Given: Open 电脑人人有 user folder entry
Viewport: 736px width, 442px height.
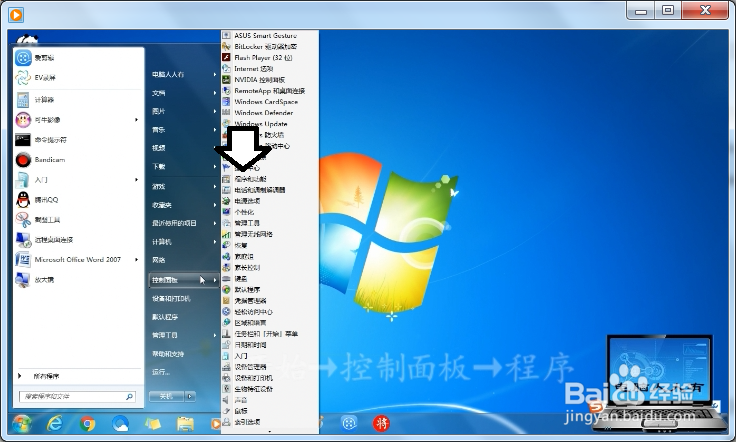Looking at the screenshot, I should coord(168,75).
